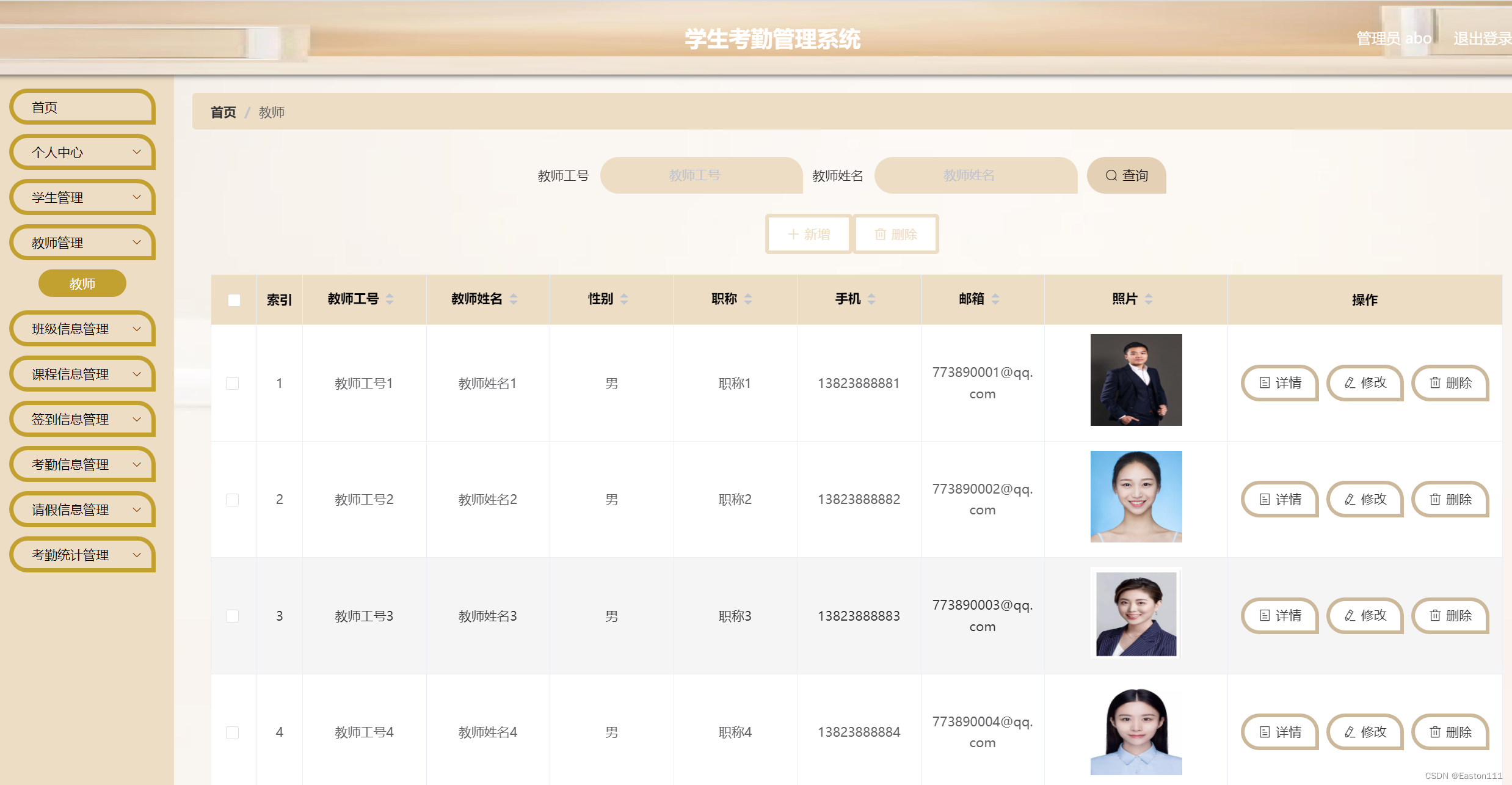Open 详情 details for teacher row 1

click(1280, 383)
